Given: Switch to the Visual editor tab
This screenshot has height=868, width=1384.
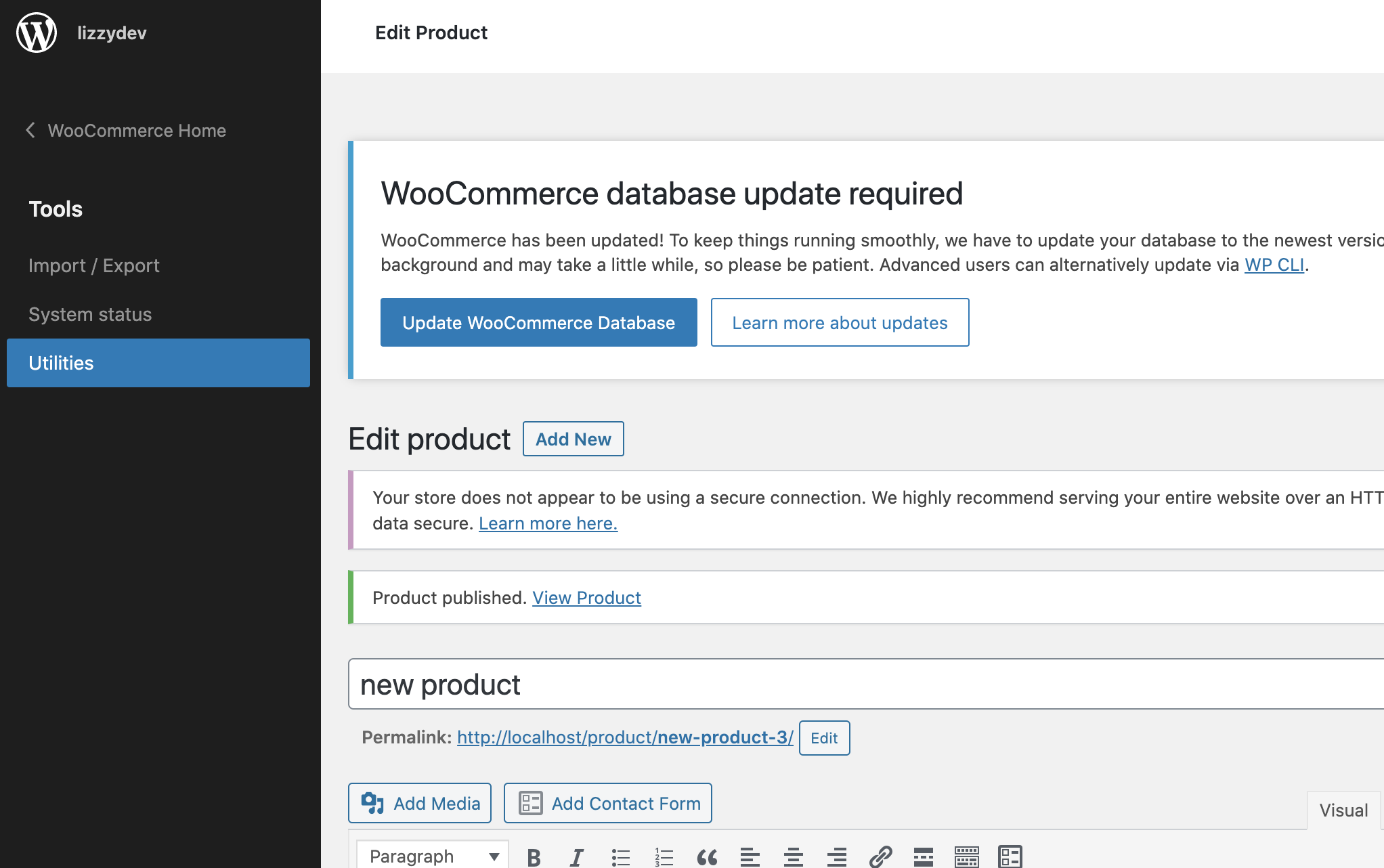Looking at the screenshot, I should coord(1343,810).
